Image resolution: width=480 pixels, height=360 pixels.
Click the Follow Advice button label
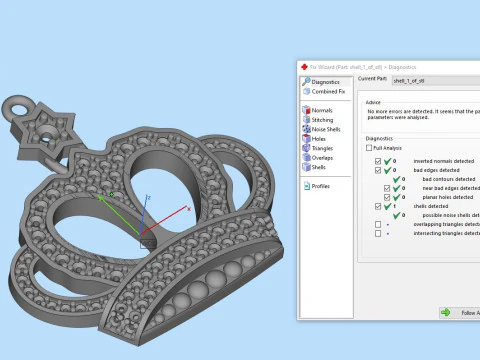[x=471, y=313]
